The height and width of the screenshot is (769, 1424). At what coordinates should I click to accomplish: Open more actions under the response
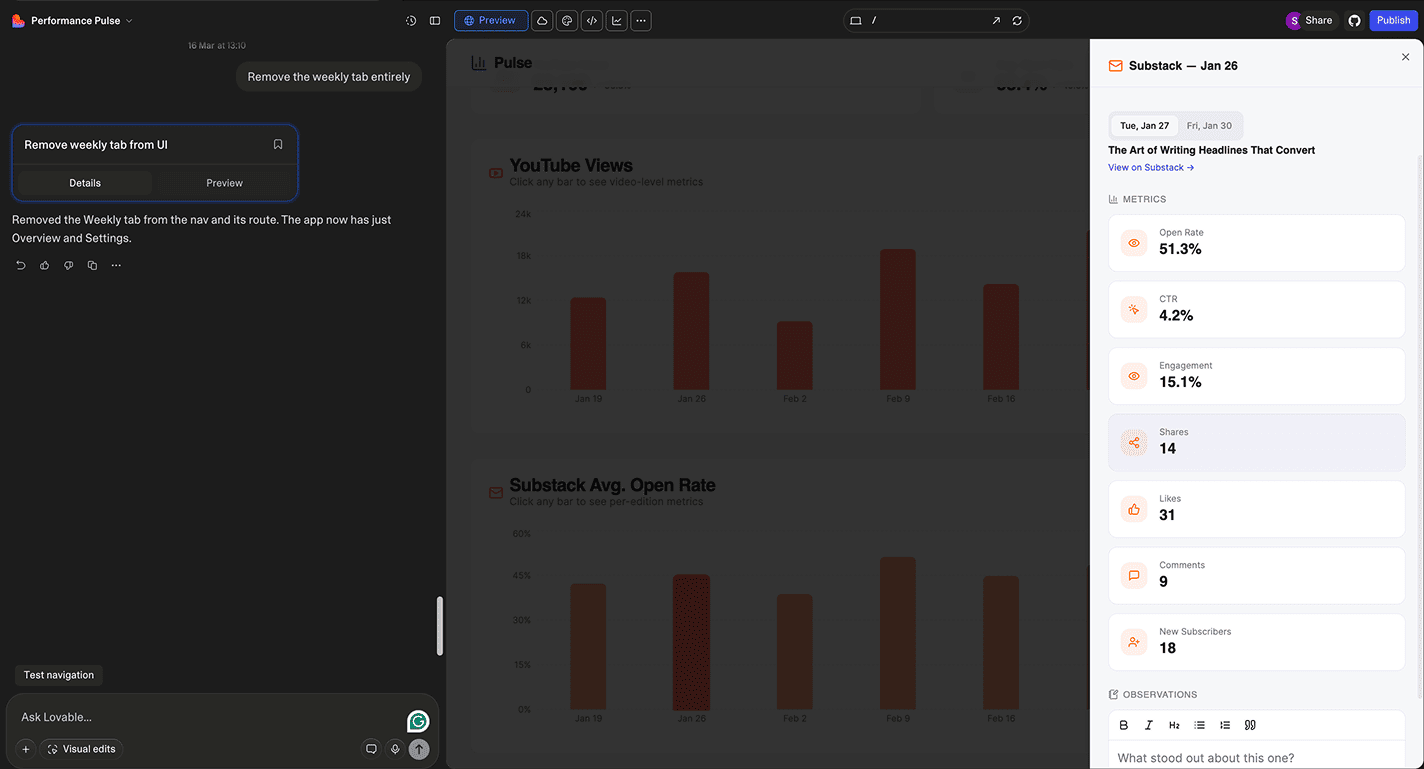tap(116, 265)
